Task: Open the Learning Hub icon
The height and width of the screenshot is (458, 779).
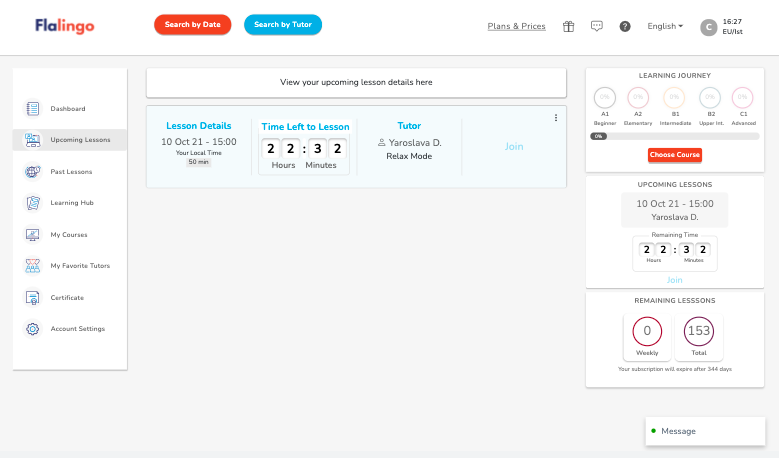Action: pos(33,203)
